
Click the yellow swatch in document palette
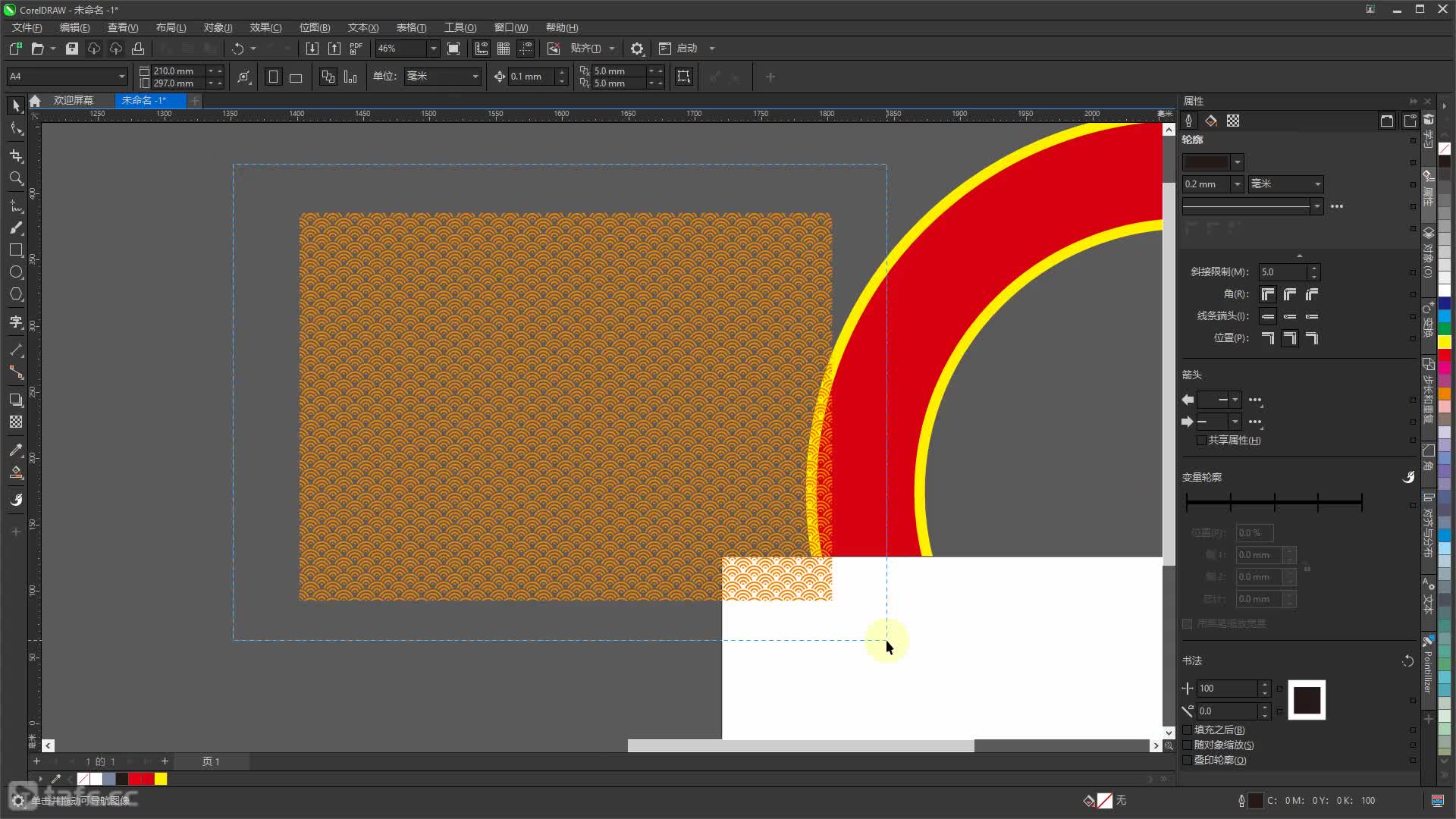click(x=161, y=779)
